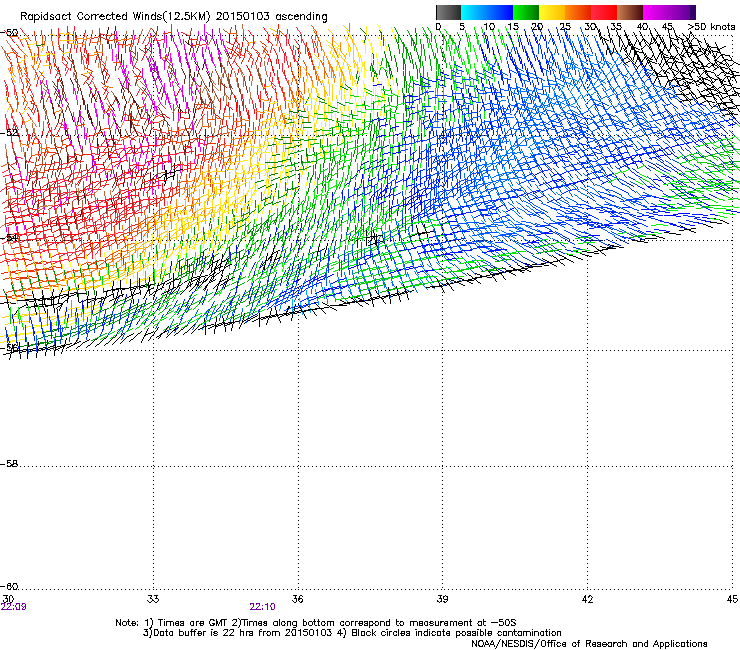Click the title 'Rapidscat Corrected Winds(12.5KM)'

[115, 16]
